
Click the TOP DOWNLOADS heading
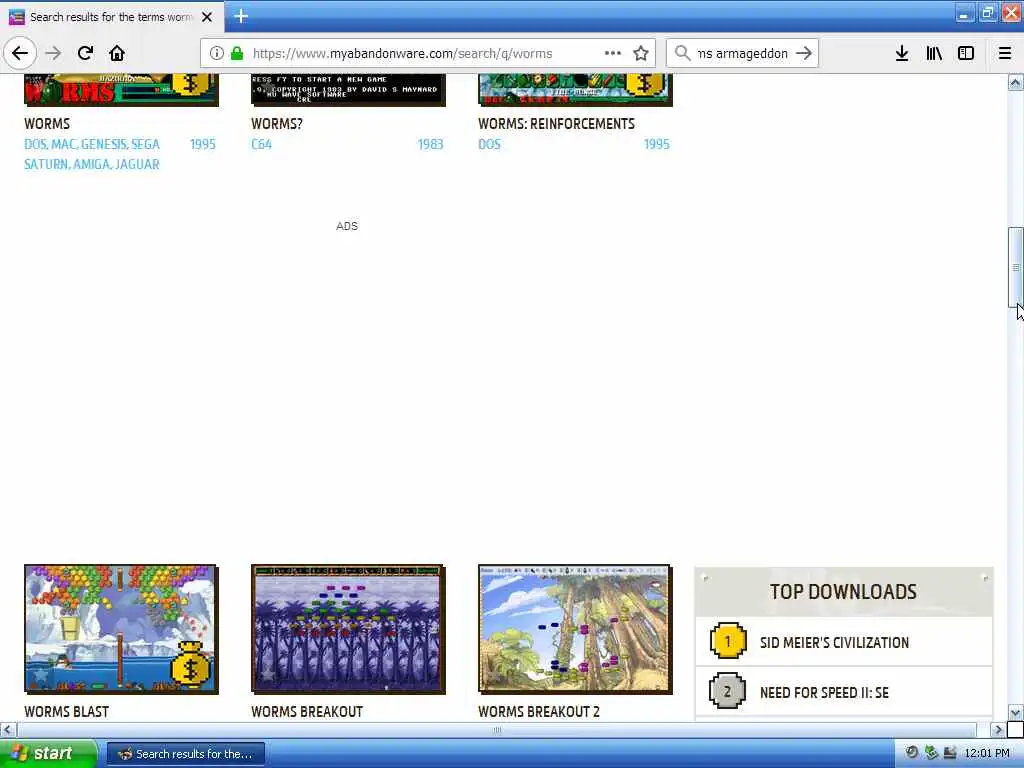click(843, 592)
